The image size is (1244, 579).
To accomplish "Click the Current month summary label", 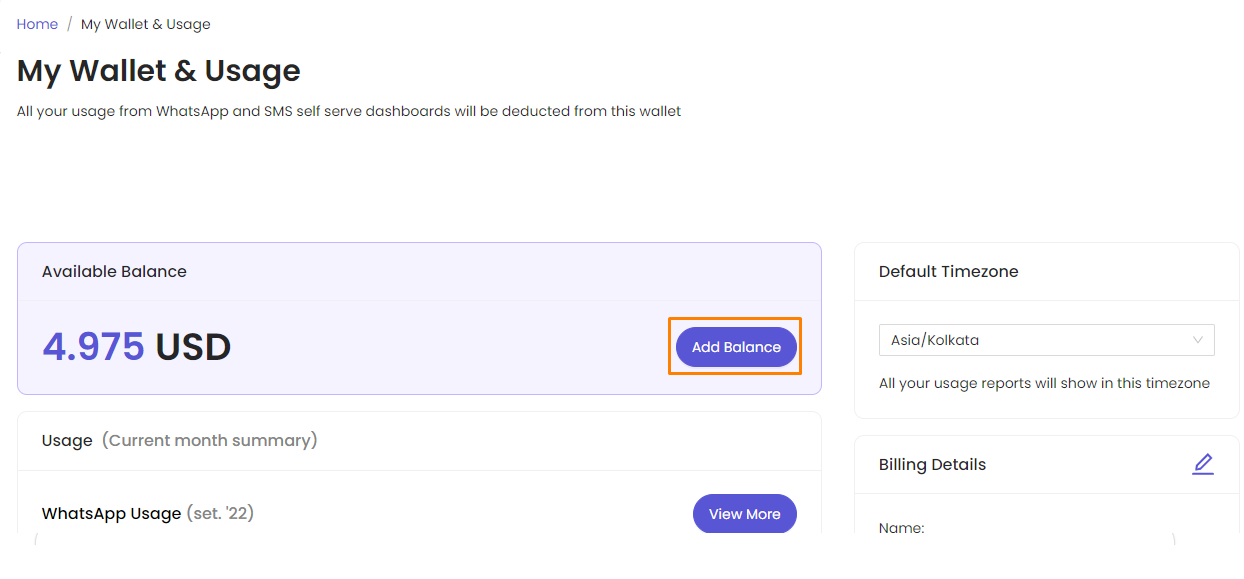I will point(210,440).
